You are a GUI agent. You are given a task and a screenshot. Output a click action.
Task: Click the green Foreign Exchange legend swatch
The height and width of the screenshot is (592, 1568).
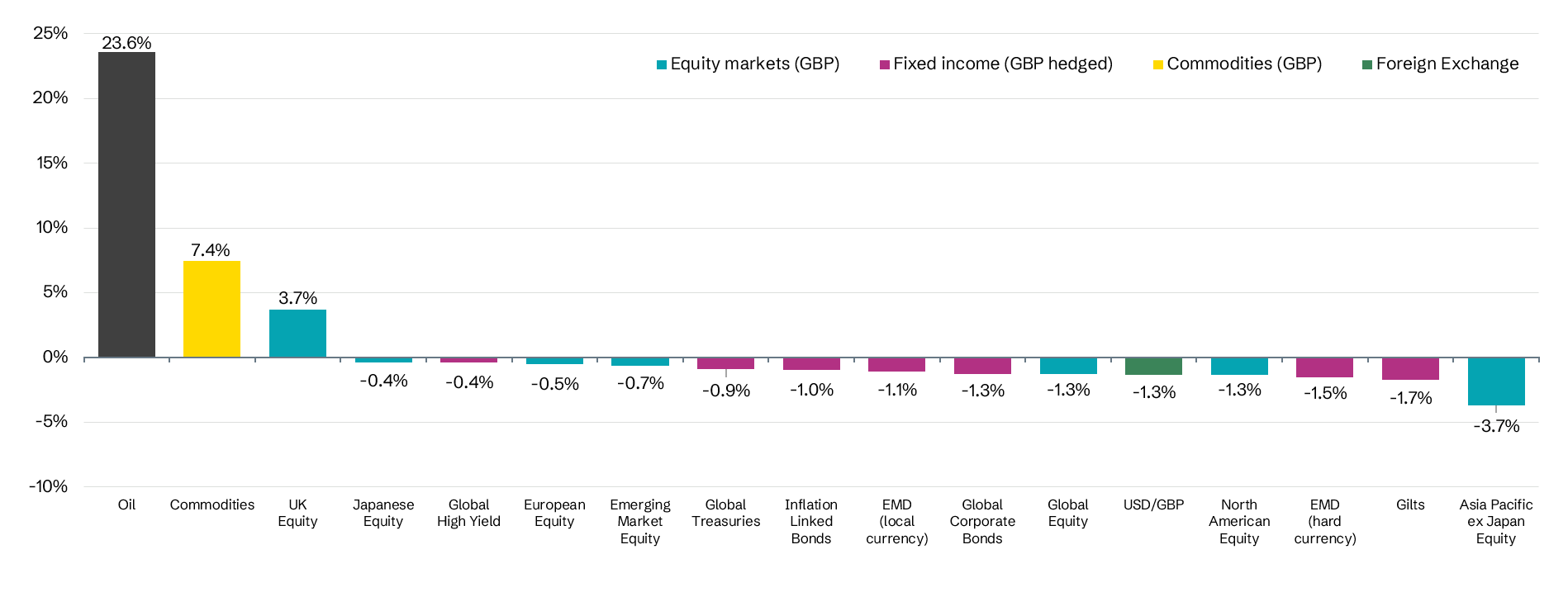1367,64
